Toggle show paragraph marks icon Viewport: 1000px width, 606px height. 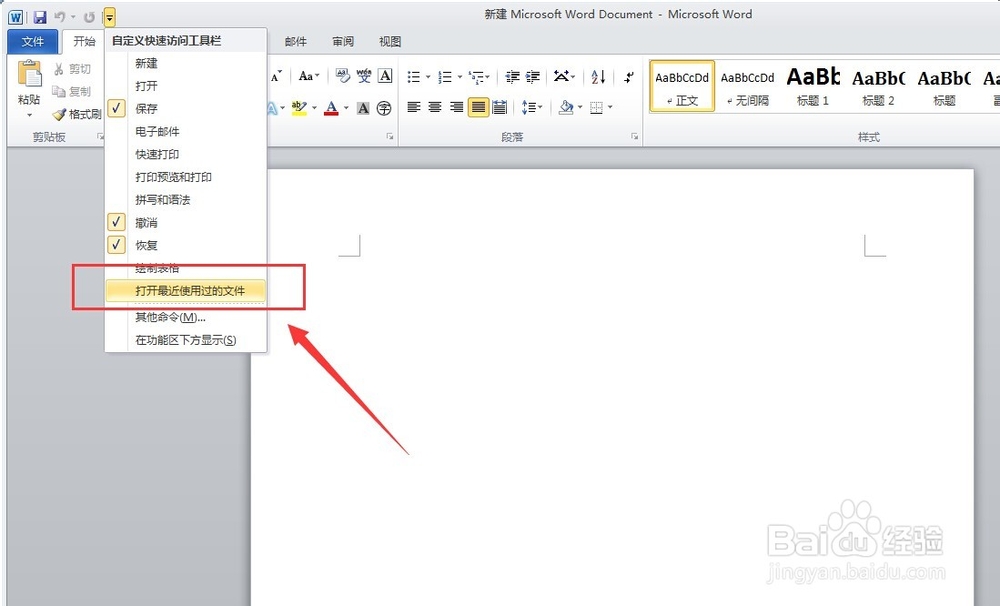pyautogui.click(x=629, y=77)
